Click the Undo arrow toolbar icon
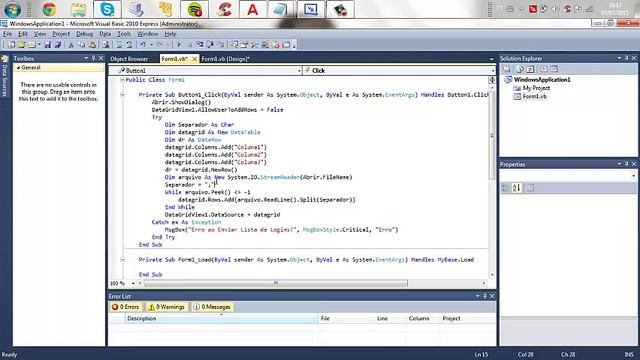 (x=142, y=45)
